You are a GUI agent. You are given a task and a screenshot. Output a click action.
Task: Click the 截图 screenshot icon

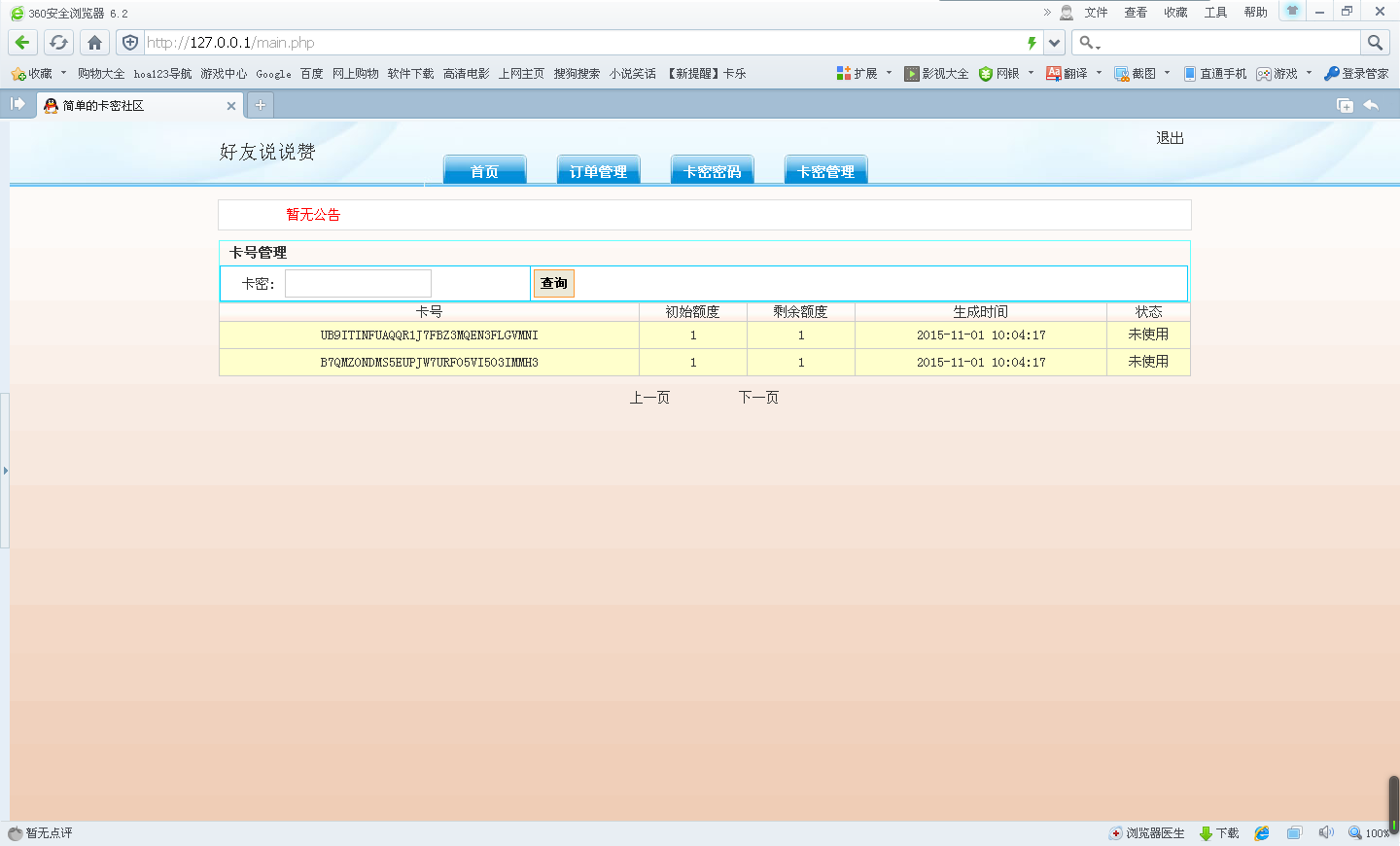[1121, 74]
